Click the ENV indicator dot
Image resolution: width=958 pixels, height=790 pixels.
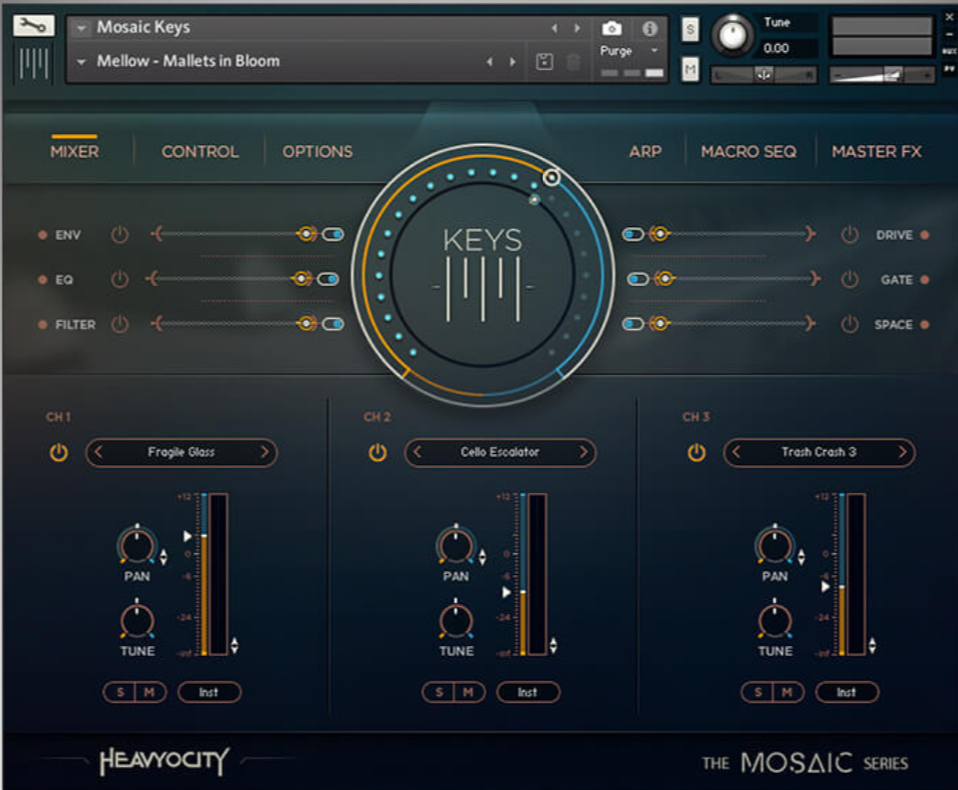[x=43, y=235]
